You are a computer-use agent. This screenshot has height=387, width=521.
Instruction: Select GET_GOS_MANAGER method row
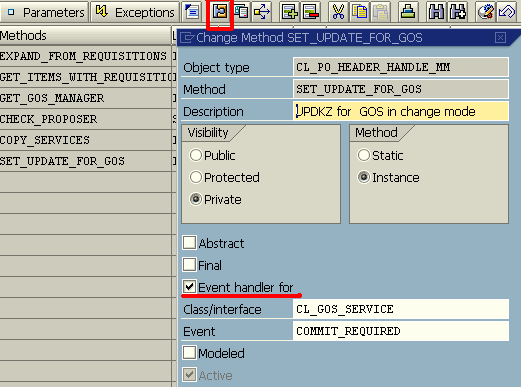tap(86, 98)
